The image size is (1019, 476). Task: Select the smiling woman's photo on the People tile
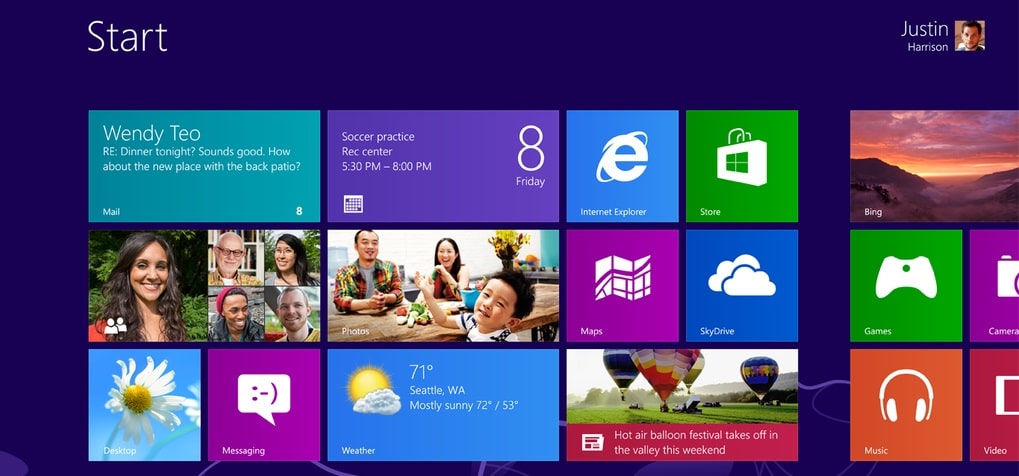tap(148, 285)
